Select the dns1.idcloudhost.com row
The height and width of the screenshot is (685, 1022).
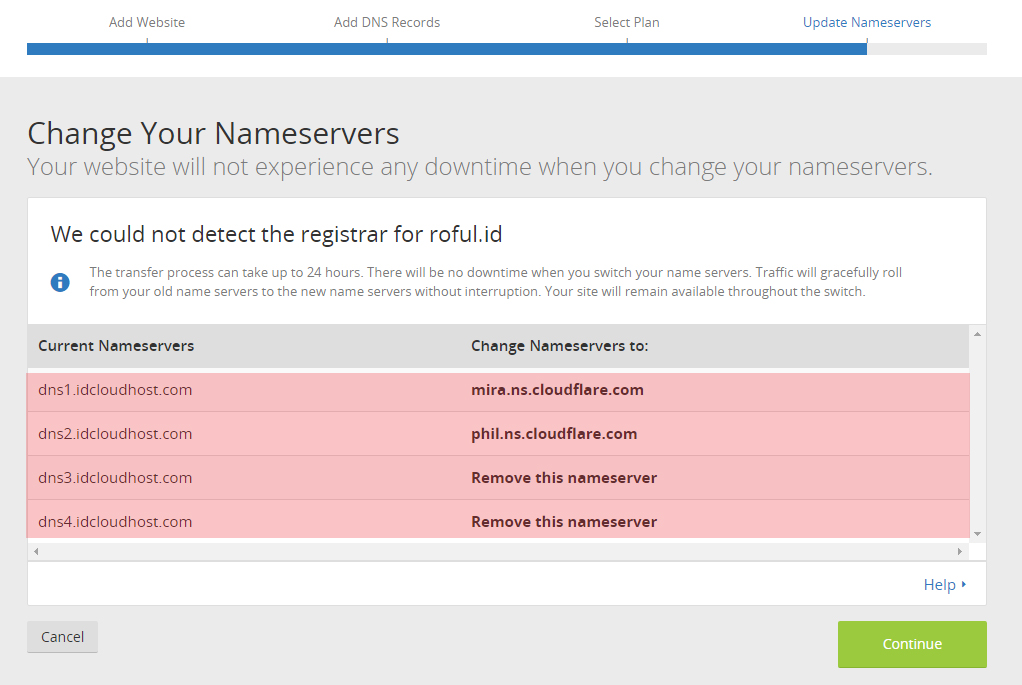[115, 390]
